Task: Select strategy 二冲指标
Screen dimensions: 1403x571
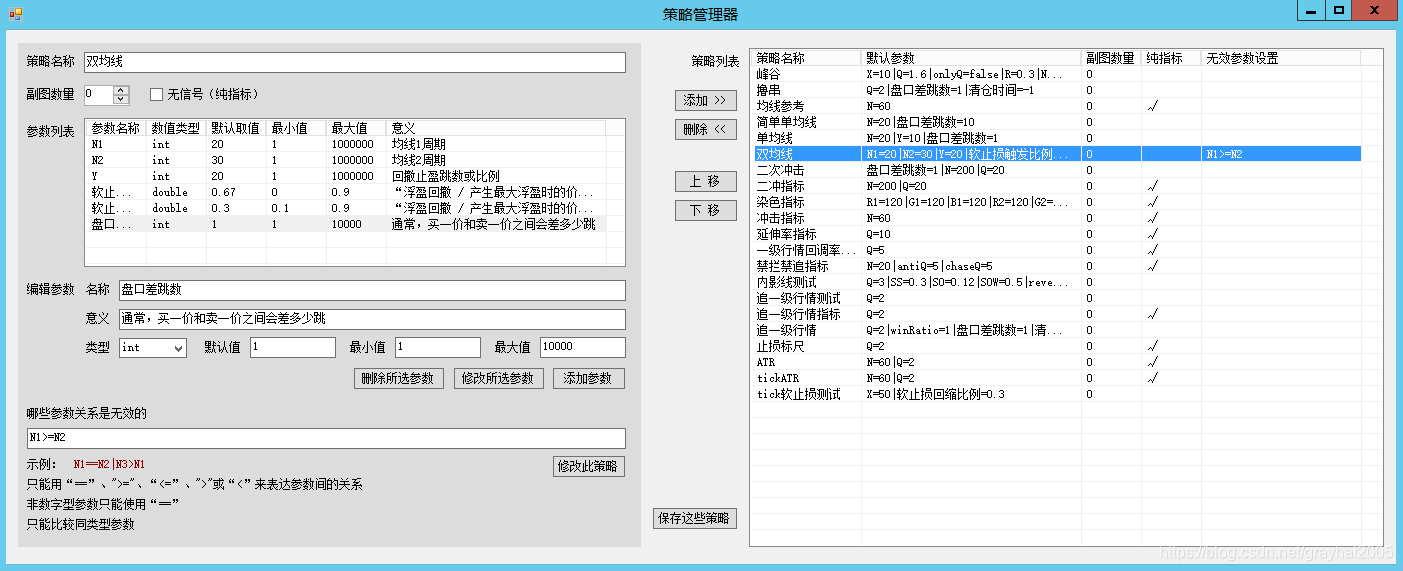Action: (x=1057, y=186)
